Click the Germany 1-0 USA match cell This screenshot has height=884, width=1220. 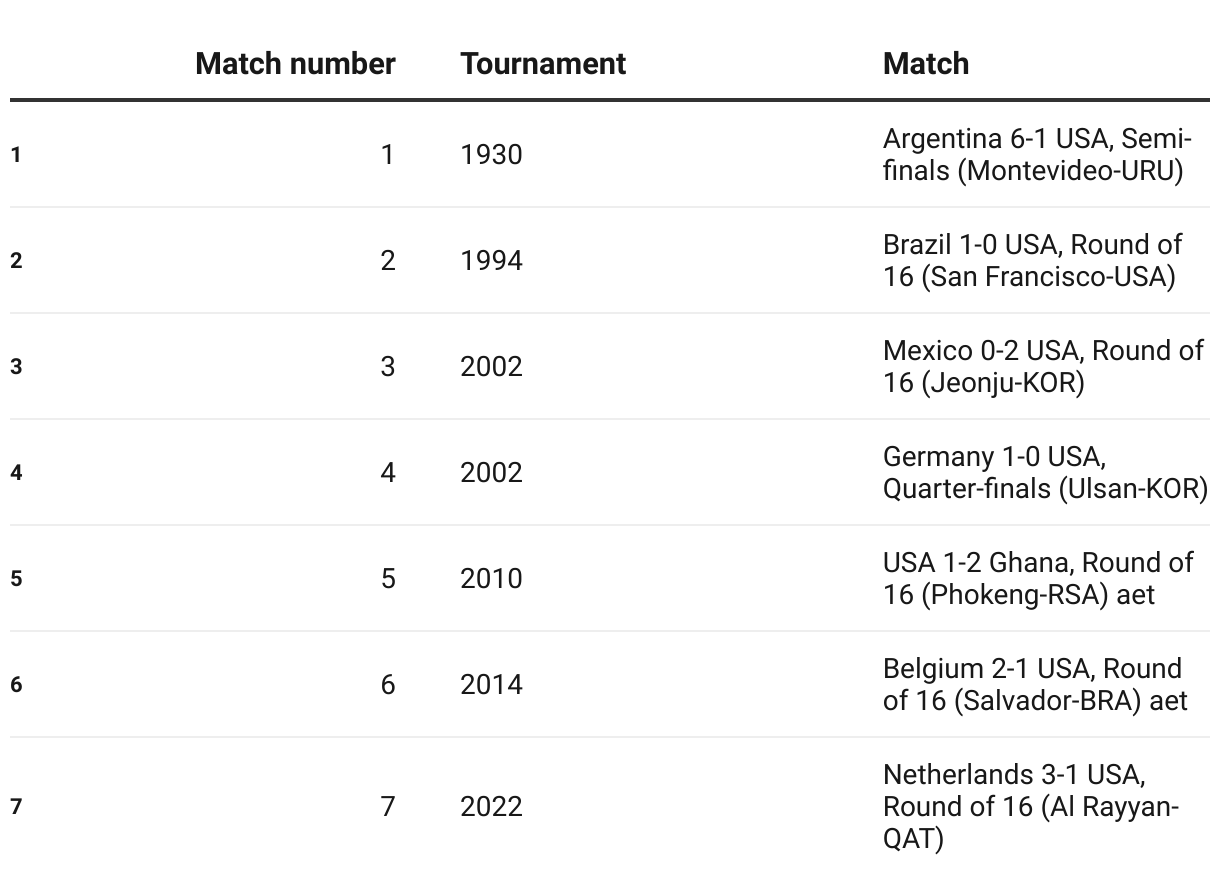[x=1046, y=473]
